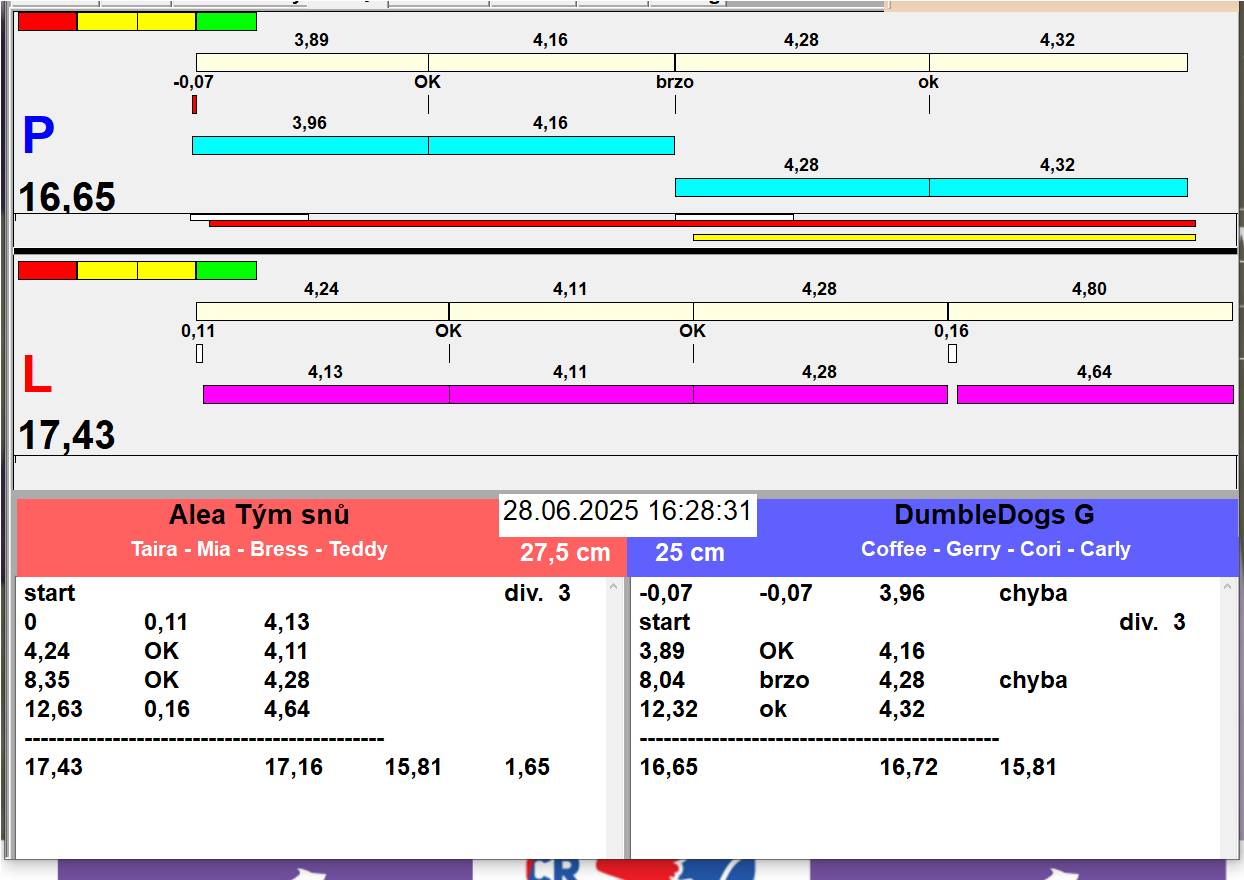Click 'div. 3' in the DumbleDogs results panel
This screenshot has width=1244, height=880.
point(1152,622)
